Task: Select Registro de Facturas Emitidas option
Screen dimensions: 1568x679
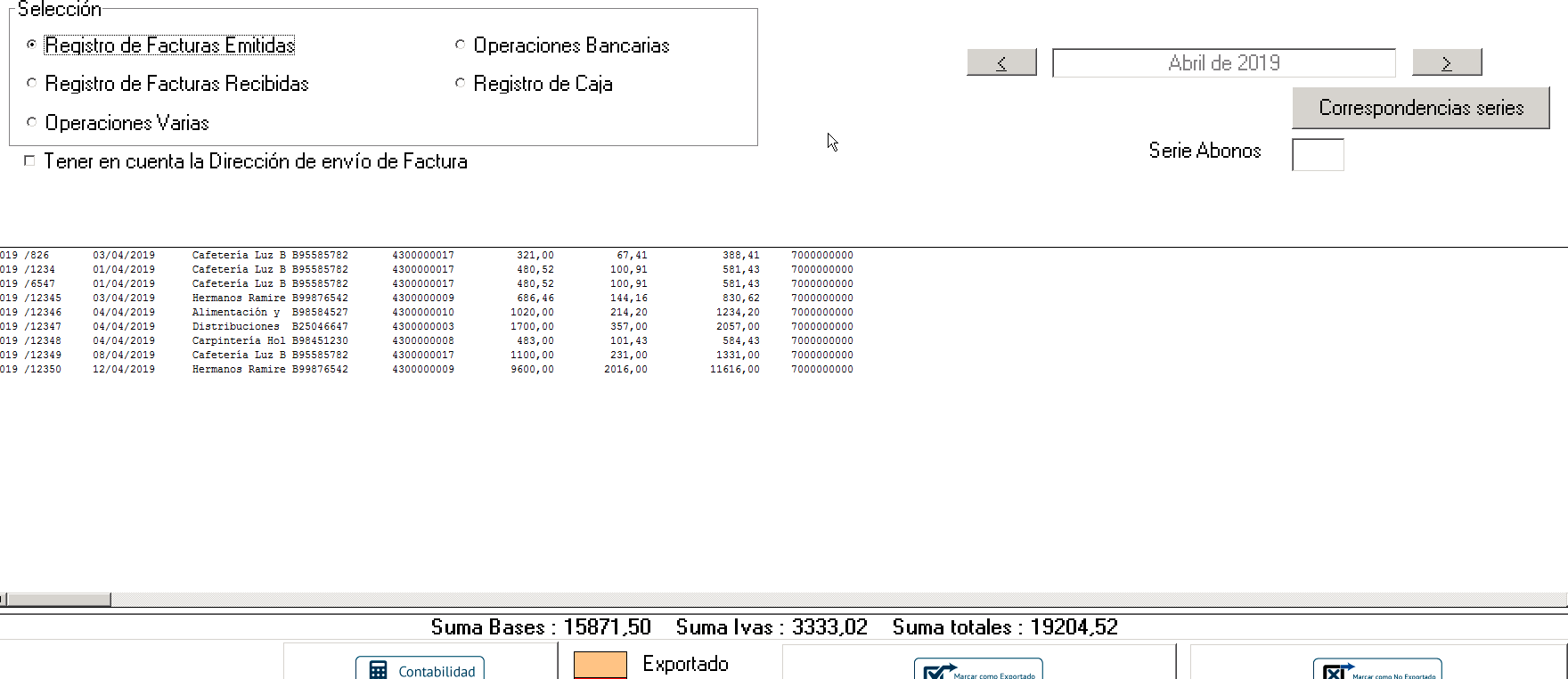Action: click(32, 45)
